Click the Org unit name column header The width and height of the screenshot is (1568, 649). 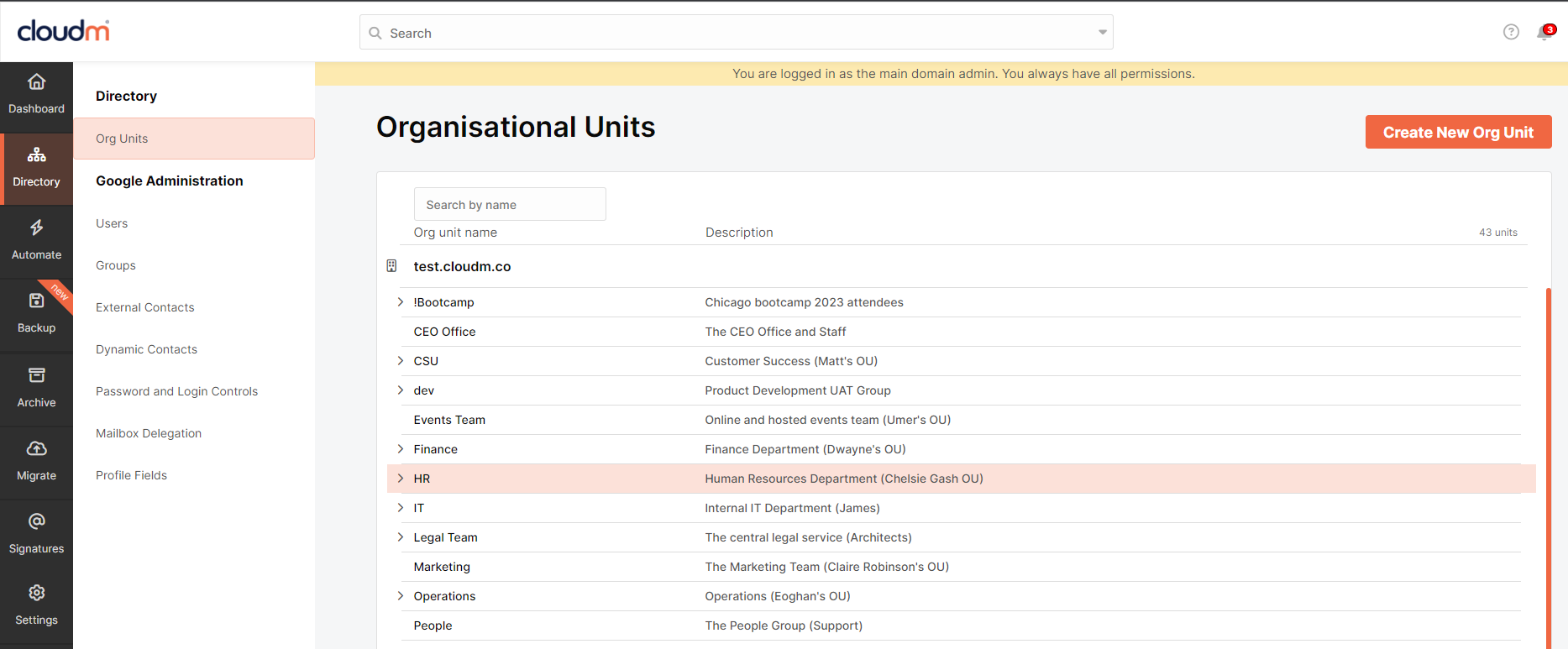455,233
